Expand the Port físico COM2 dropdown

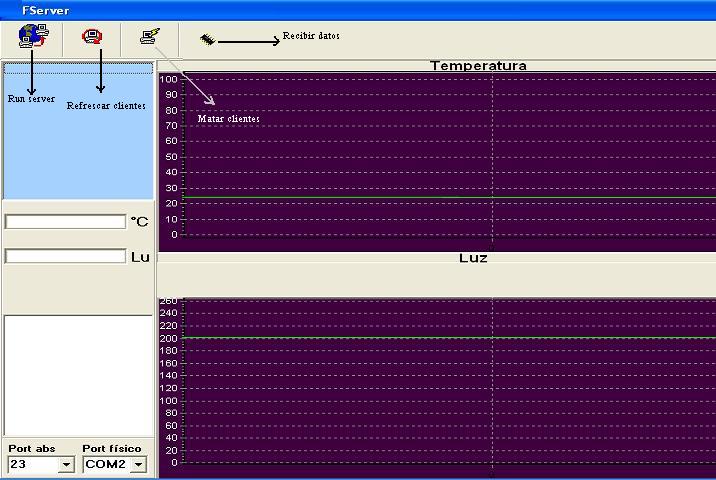pyautogui.click(x=138, y=464)
